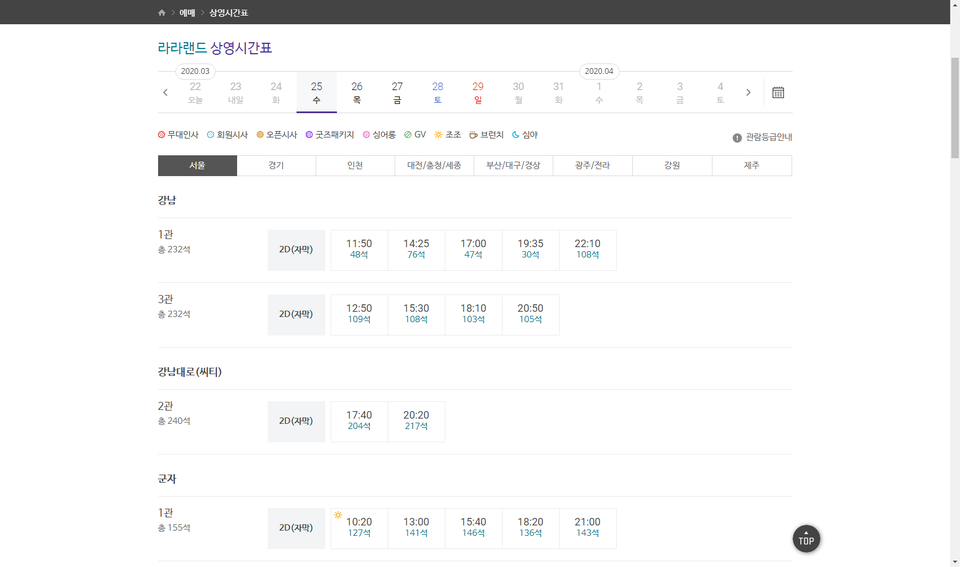Click the 관람등급안내 info icon

coord(737,137)
